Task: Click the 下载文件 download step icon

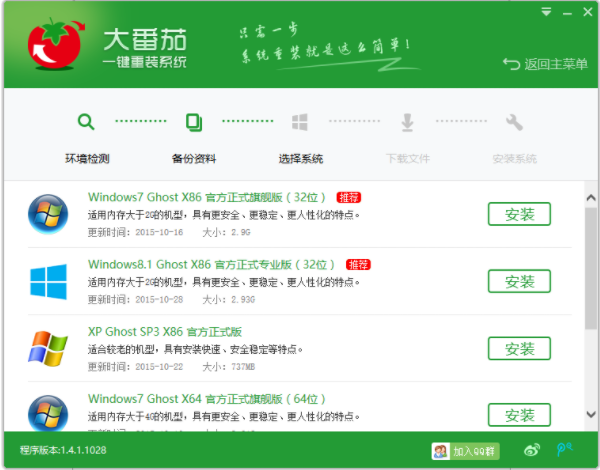Action: point(407,123)
